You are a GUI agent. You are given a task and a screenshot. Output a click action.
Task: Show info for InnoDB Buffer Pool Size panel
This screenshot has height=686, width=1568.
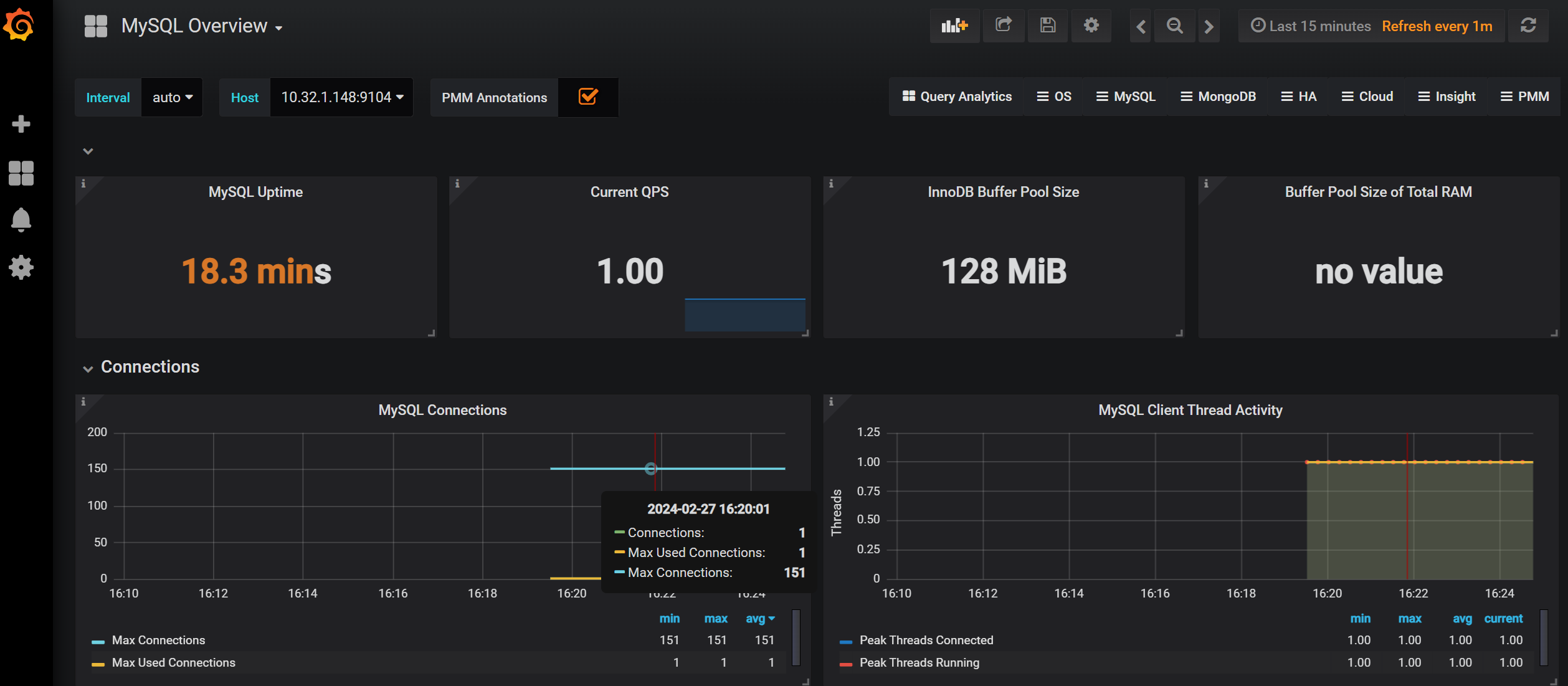pos(831,184)
